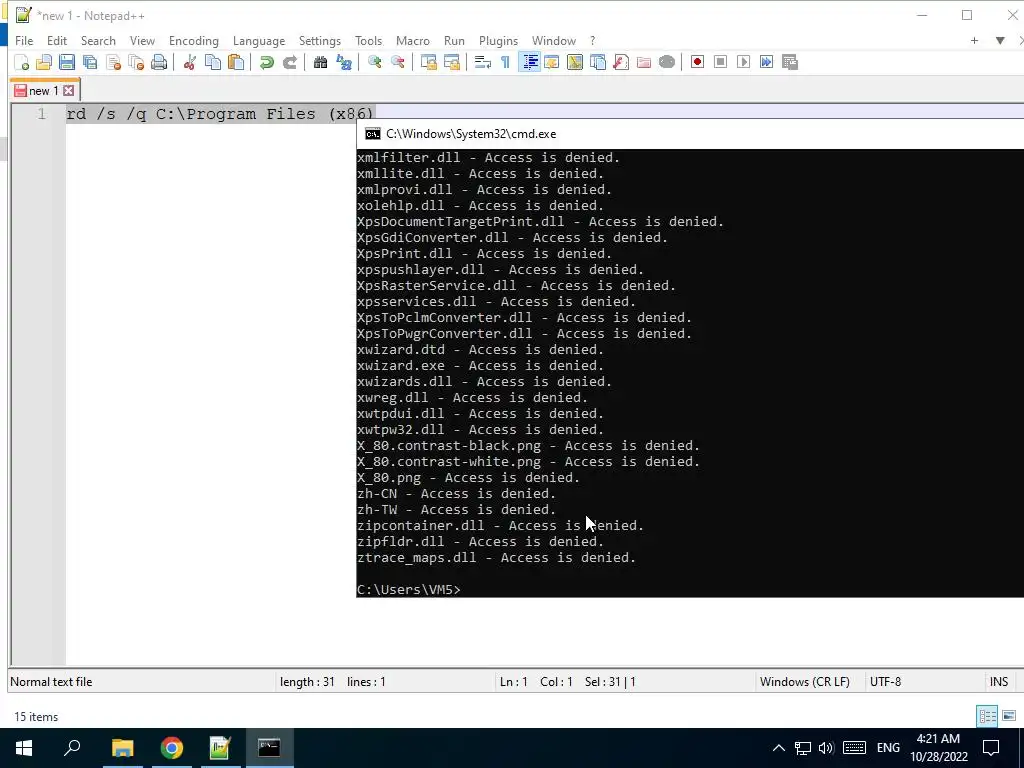Viewport: 1024px width, 768px height.
Task: Undo last action with green arrow icon
Action: point(266,62)
